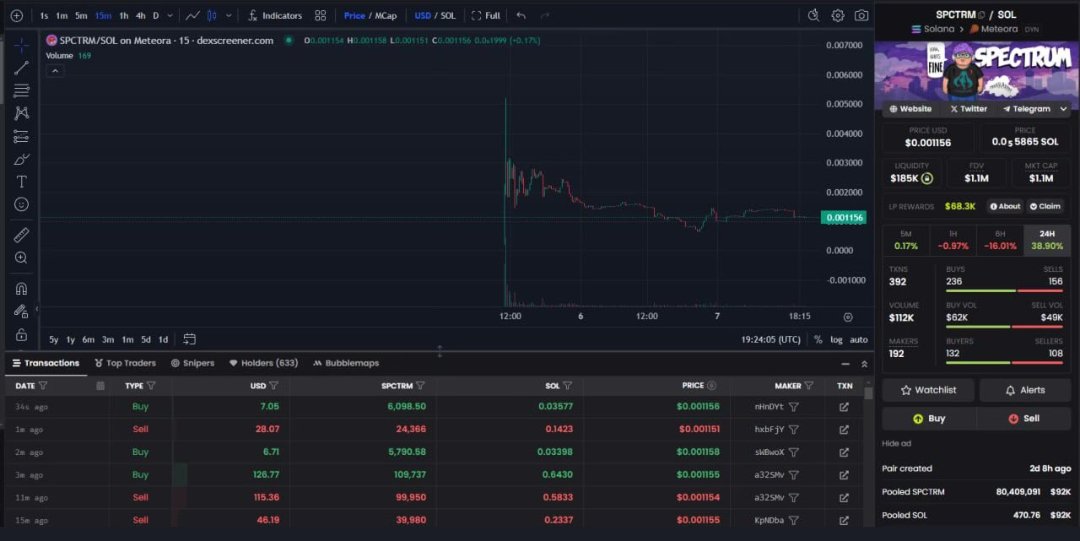Open the Transactions tab
The width and height of the screenshot is (1080, 541).
tap(45, 363)
